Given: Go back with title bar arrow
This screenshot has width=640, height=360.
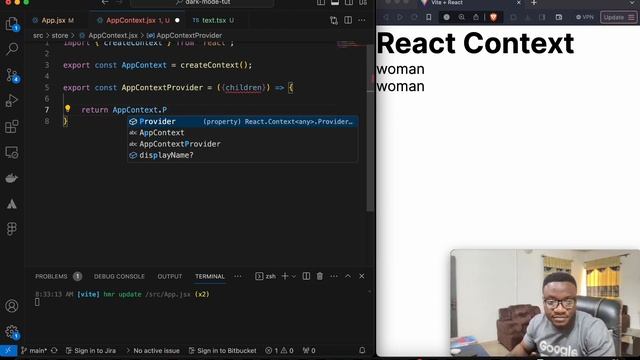Looking at the screenshot, I should (x=105, y=2).
